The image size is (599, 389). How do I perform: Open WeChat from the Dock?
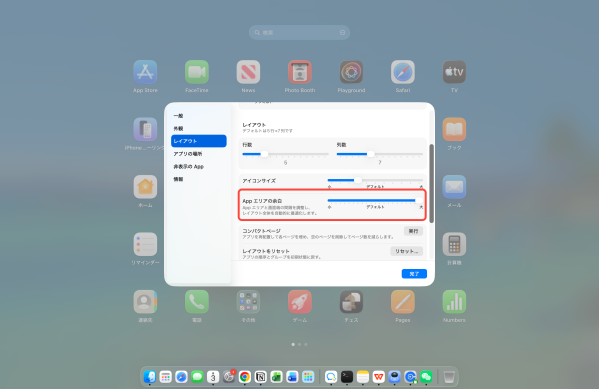pyautogui.click(x=426, y=377)
